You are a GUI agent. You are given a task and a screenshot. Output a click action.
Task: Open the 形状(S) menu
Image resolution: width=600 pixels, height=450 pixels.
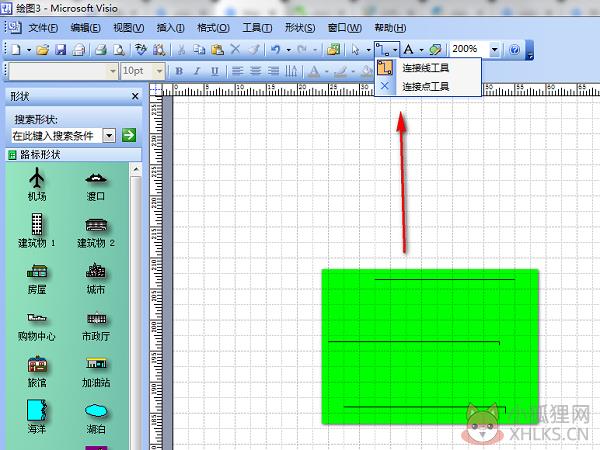[x=300, y=28]
